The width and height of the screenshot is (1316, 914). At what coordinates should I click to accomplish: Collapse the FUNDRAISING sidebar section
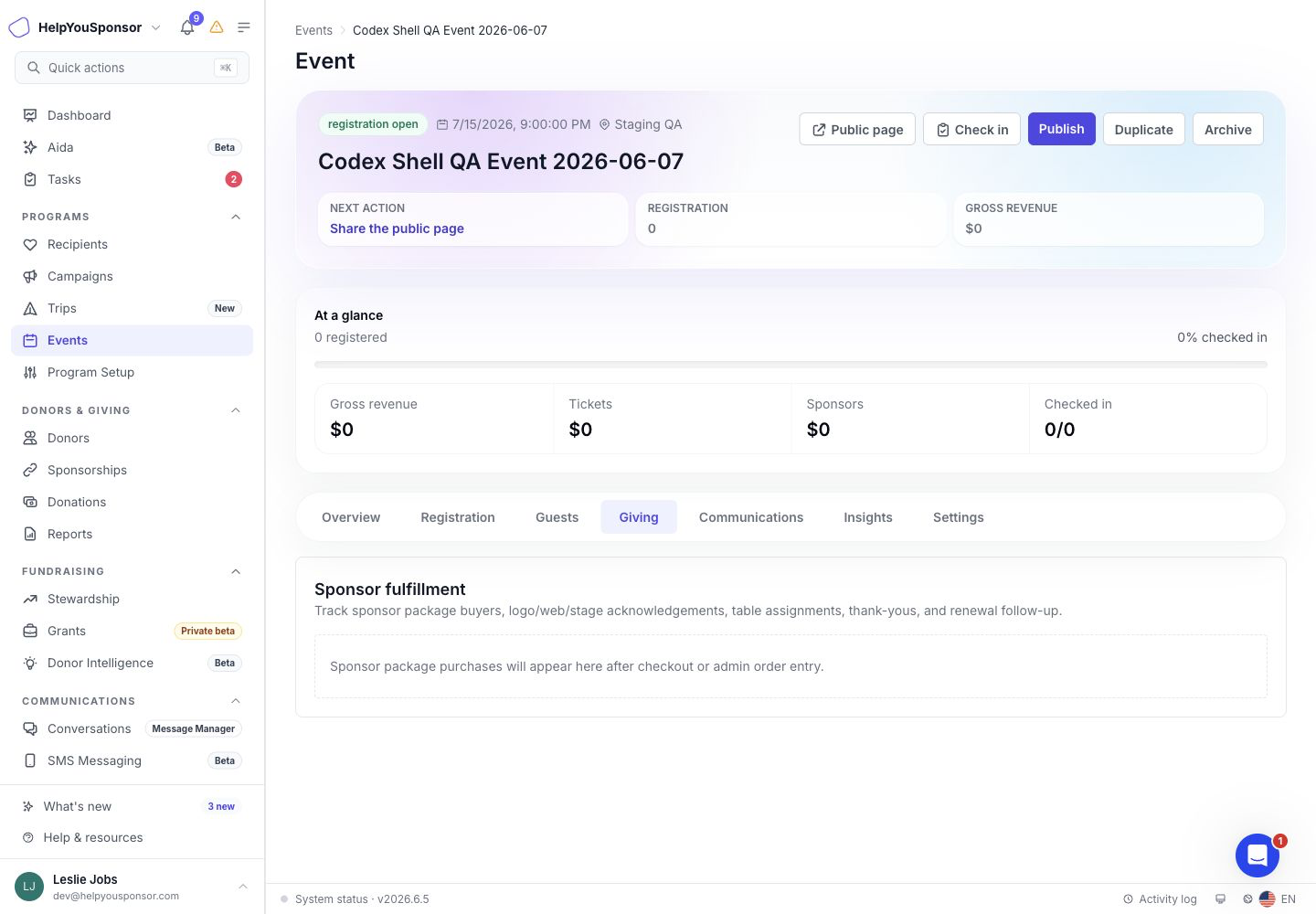[236, 571]
